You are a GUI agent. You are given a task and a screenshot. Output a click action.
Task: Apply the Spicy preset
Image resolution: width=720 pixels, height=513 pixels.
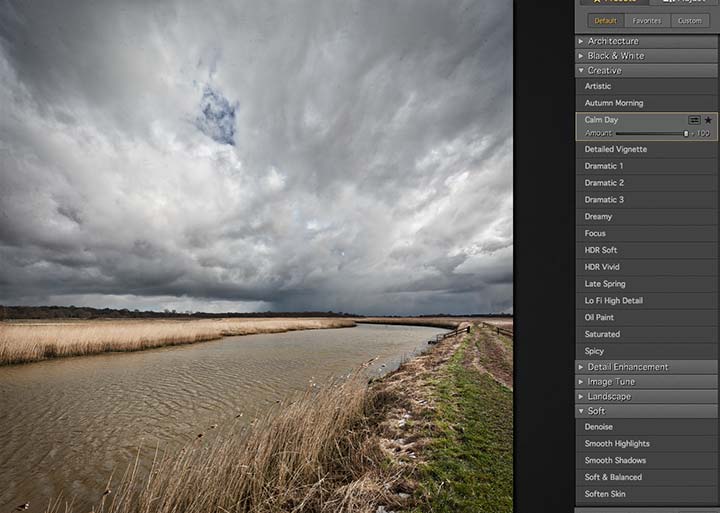(646, 351)
